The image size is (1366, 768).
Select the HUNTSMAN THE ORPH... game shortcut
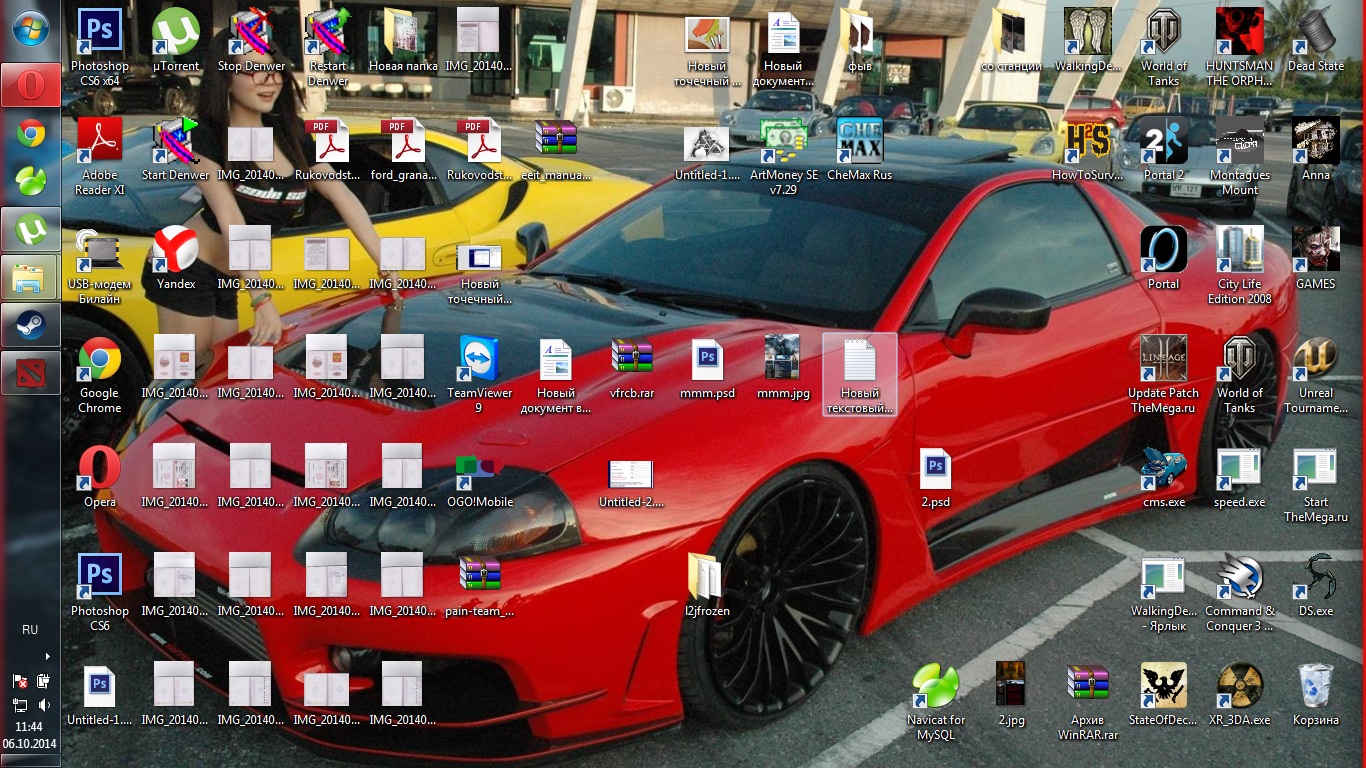[x=1239, y=46]
